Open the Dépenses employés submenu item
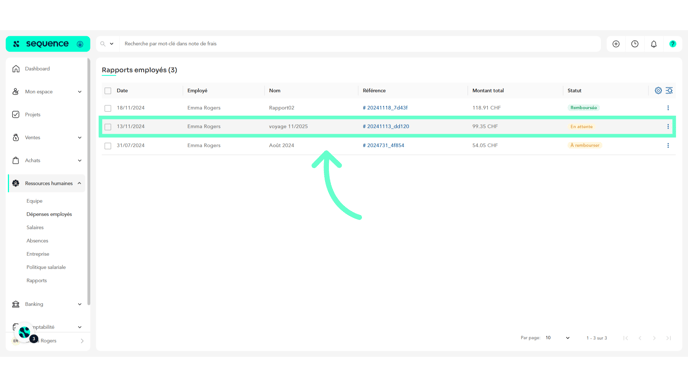The height and width of the screenshot is (387, 688). coord(49,214)
